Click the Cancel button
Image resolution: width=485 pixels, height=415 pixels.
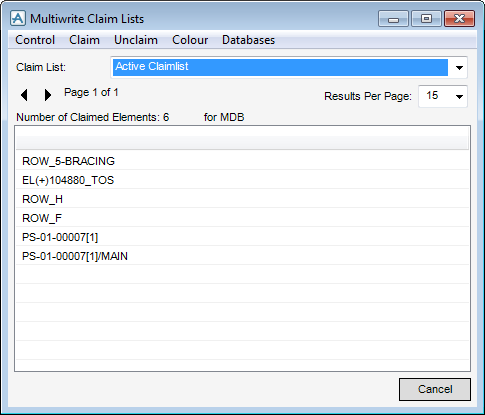click(435, 389)
